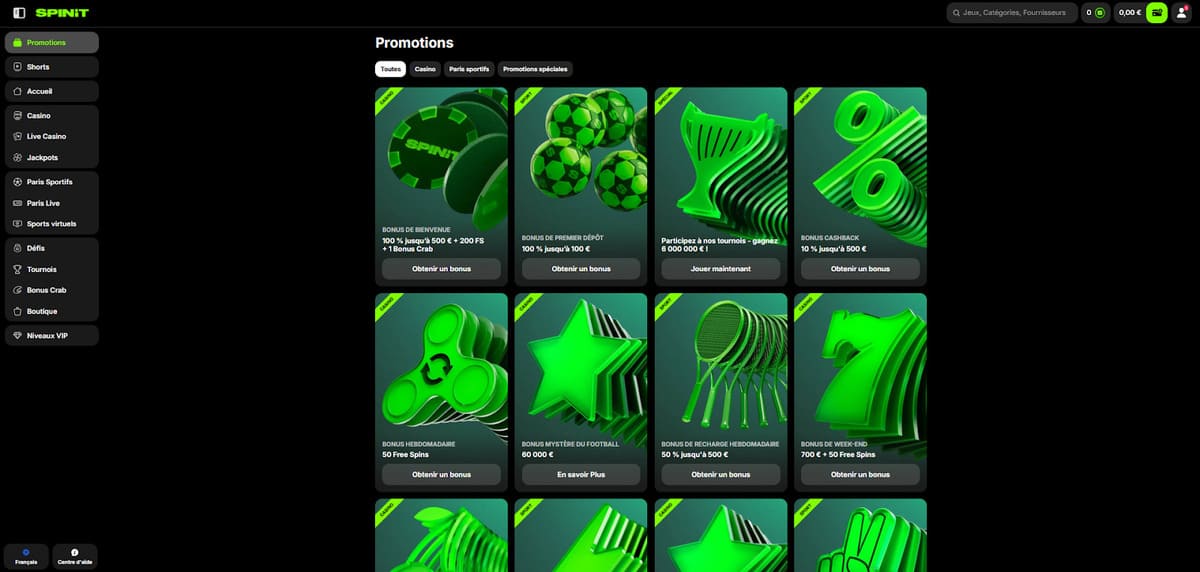Click Obtenir un bonus for Bonus de Bienvenue

click(441, 269)
